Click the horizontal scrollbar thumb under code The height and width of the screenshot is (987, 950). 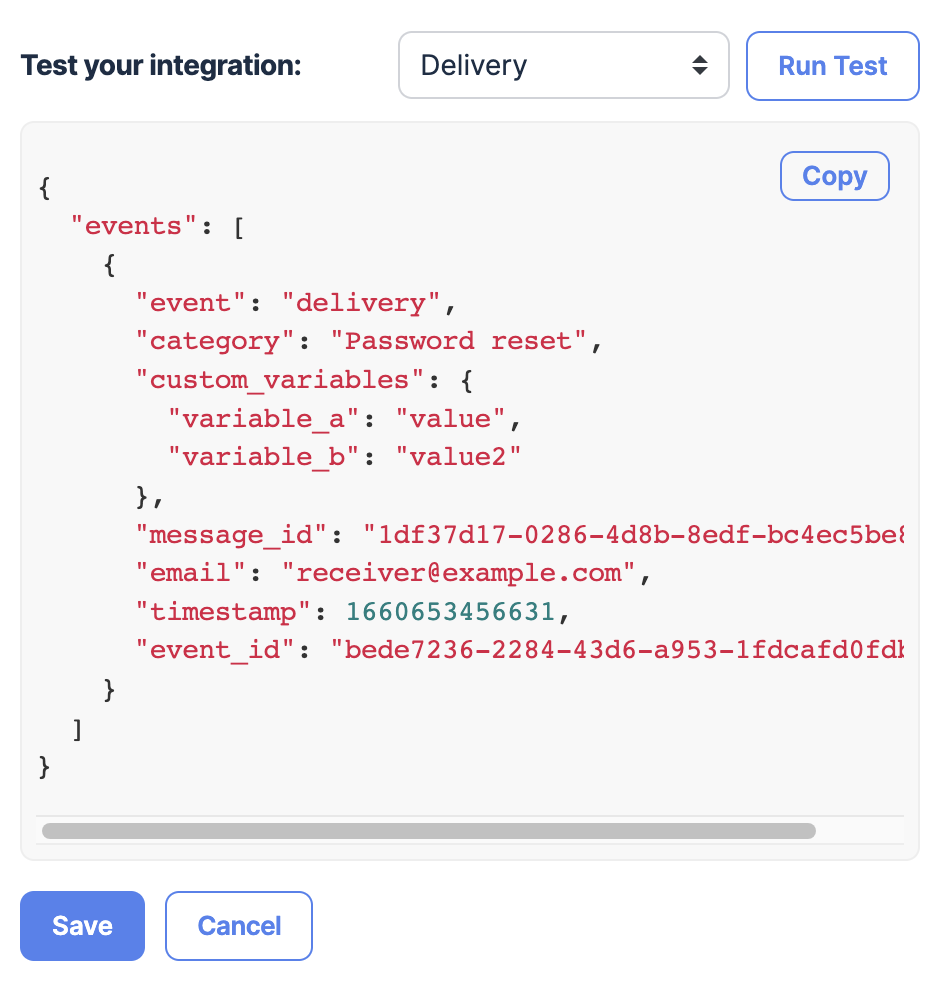click(x=428, y=831)
